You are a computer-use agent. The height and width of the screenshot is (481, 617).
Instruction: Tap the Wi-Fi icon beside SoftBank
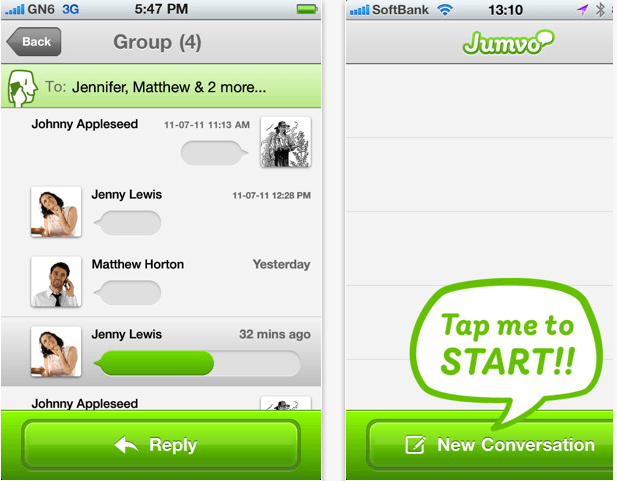(x=445, y=9)
